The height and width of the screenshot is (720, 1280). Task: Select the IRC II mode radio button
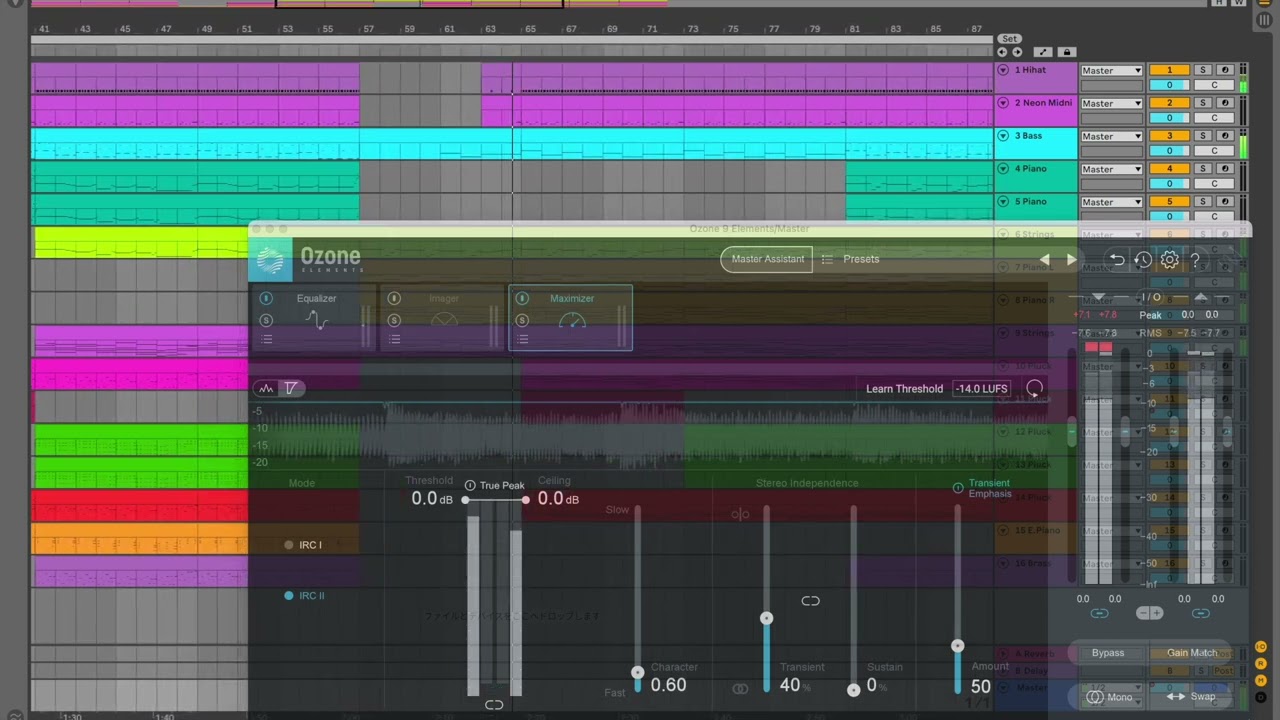(289, 596)
